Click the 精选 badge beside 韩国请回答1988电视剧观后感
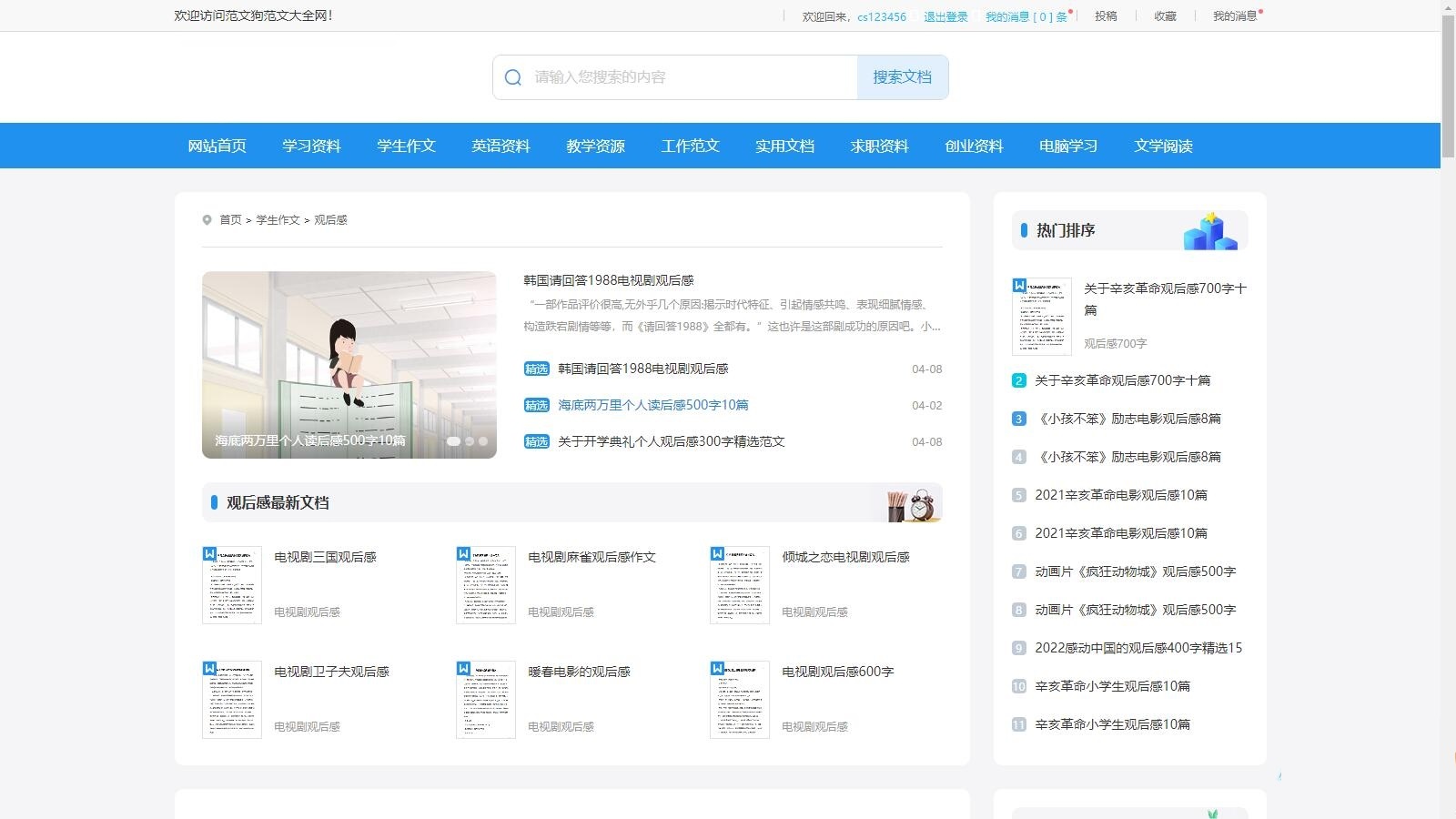Image resolution: width=1456 pixels, height=819 pixels. pos(537,369)
